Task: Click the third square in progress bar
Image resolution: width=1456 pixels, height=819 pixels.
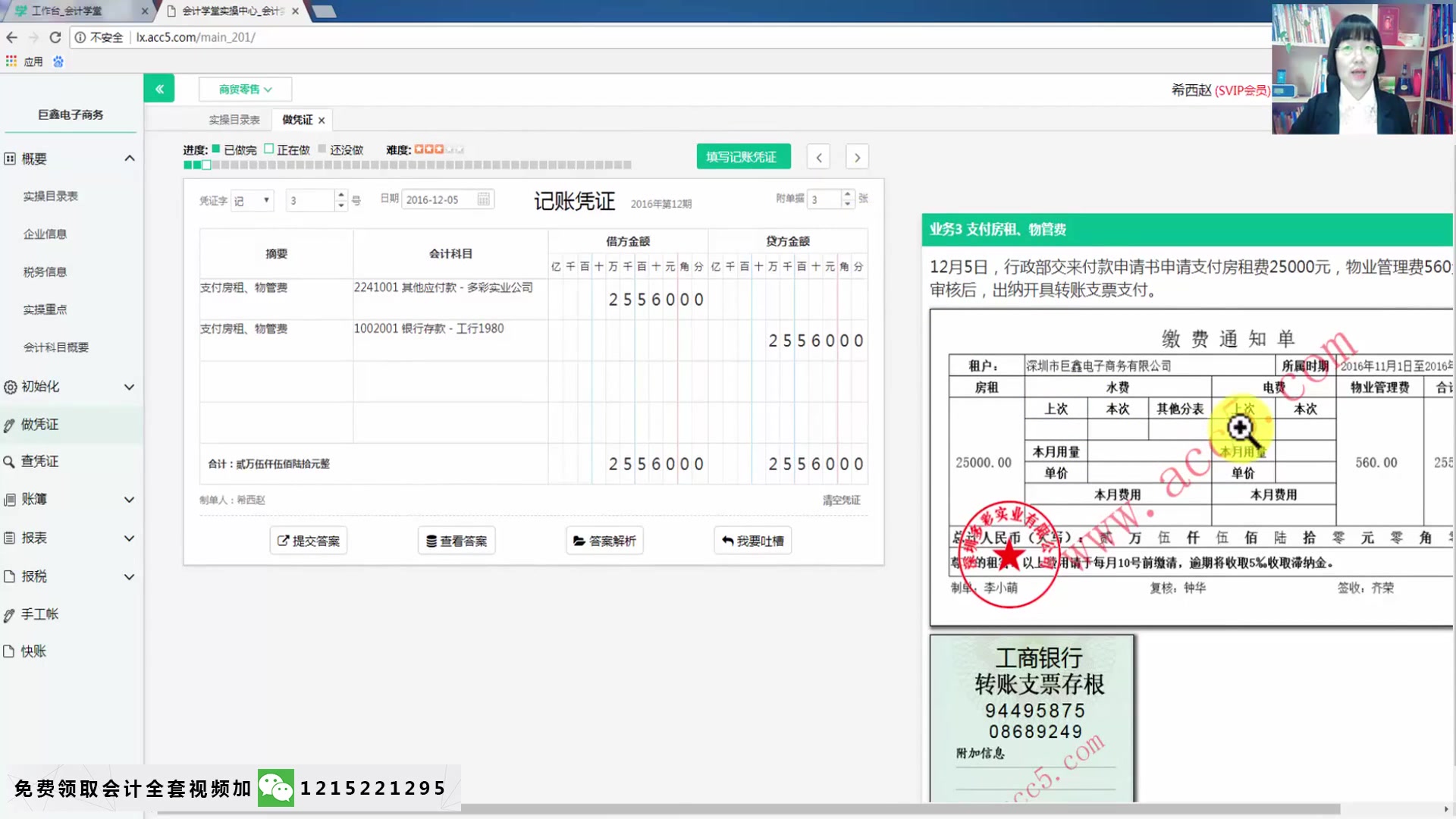Action: 206,165
